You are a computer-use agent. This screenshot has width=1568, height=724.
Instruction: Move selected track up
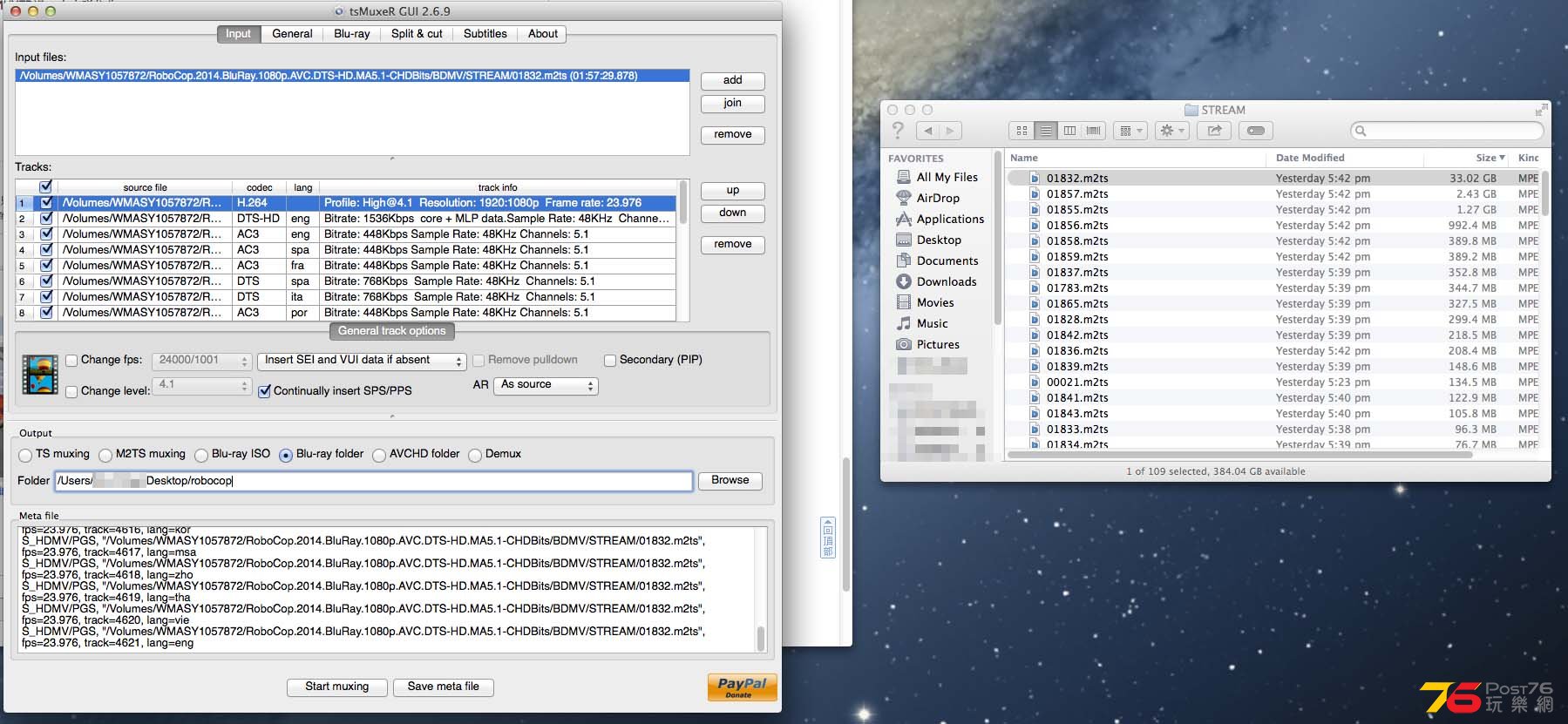pyautogui.click(x=733, y=191)
